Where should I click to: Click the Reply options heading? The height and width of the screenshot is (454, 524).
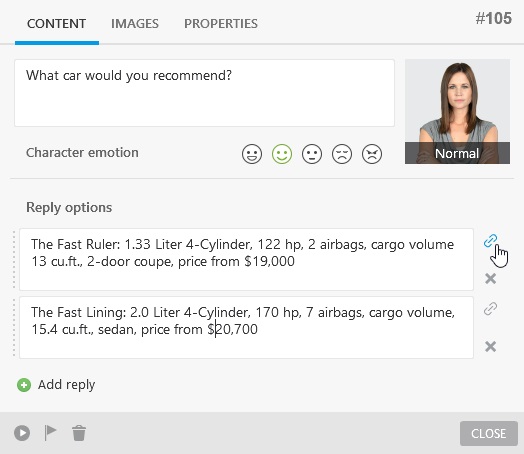click(x=69, y=207)
